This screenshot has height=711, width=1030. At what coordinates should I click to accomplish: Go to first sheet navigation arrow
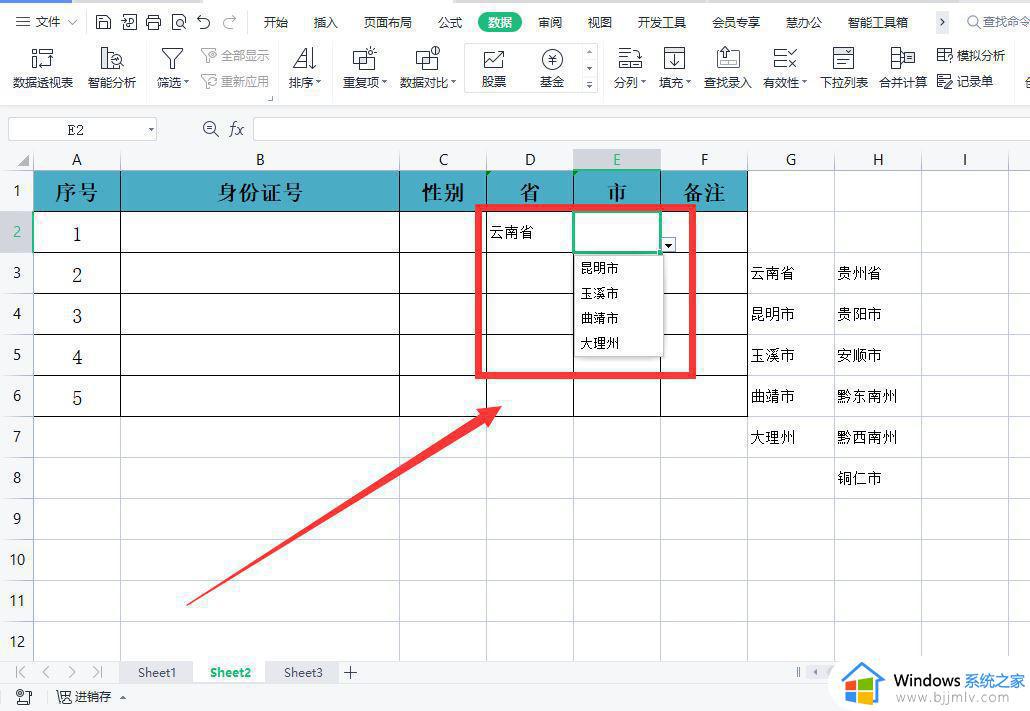coord(20,672)
